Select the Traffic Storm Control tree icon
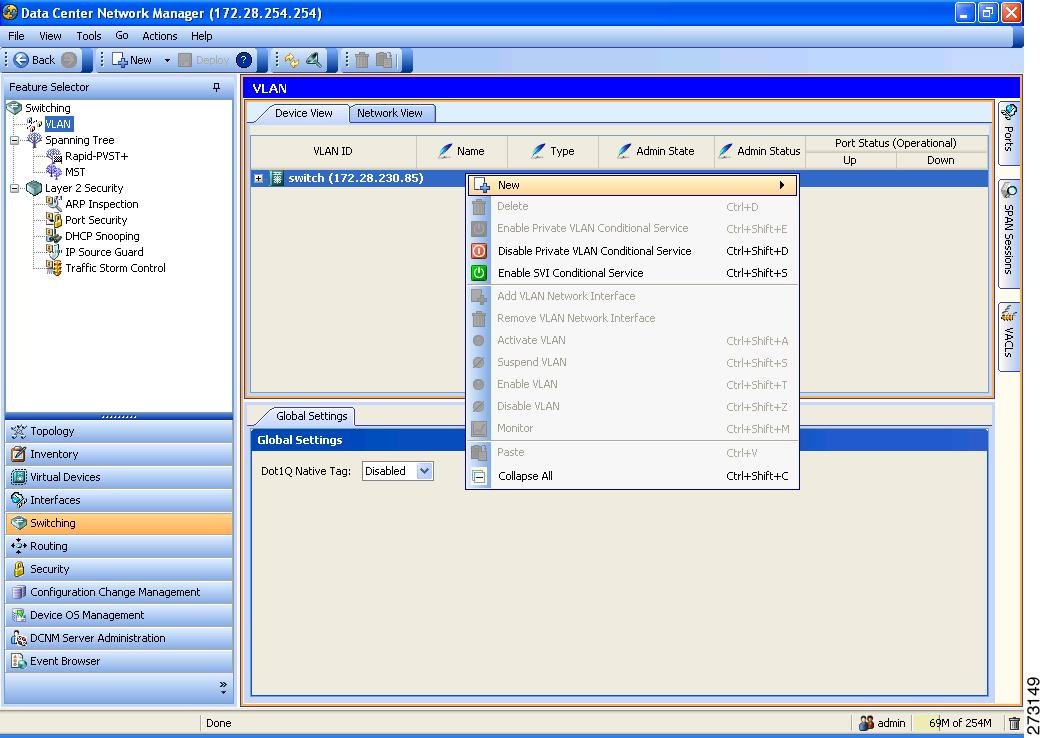The width and height of the screenshot is (1044, 738). click(54, 268)
